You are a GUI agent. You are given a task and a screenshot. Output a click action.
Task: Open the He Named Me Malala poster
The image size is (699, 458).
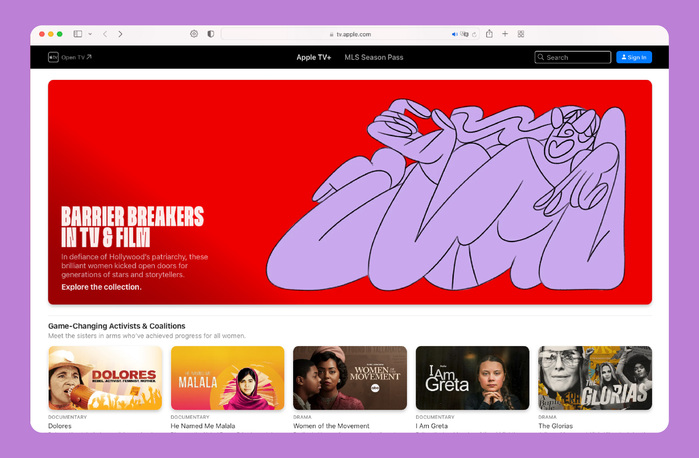tap(227, 378)
